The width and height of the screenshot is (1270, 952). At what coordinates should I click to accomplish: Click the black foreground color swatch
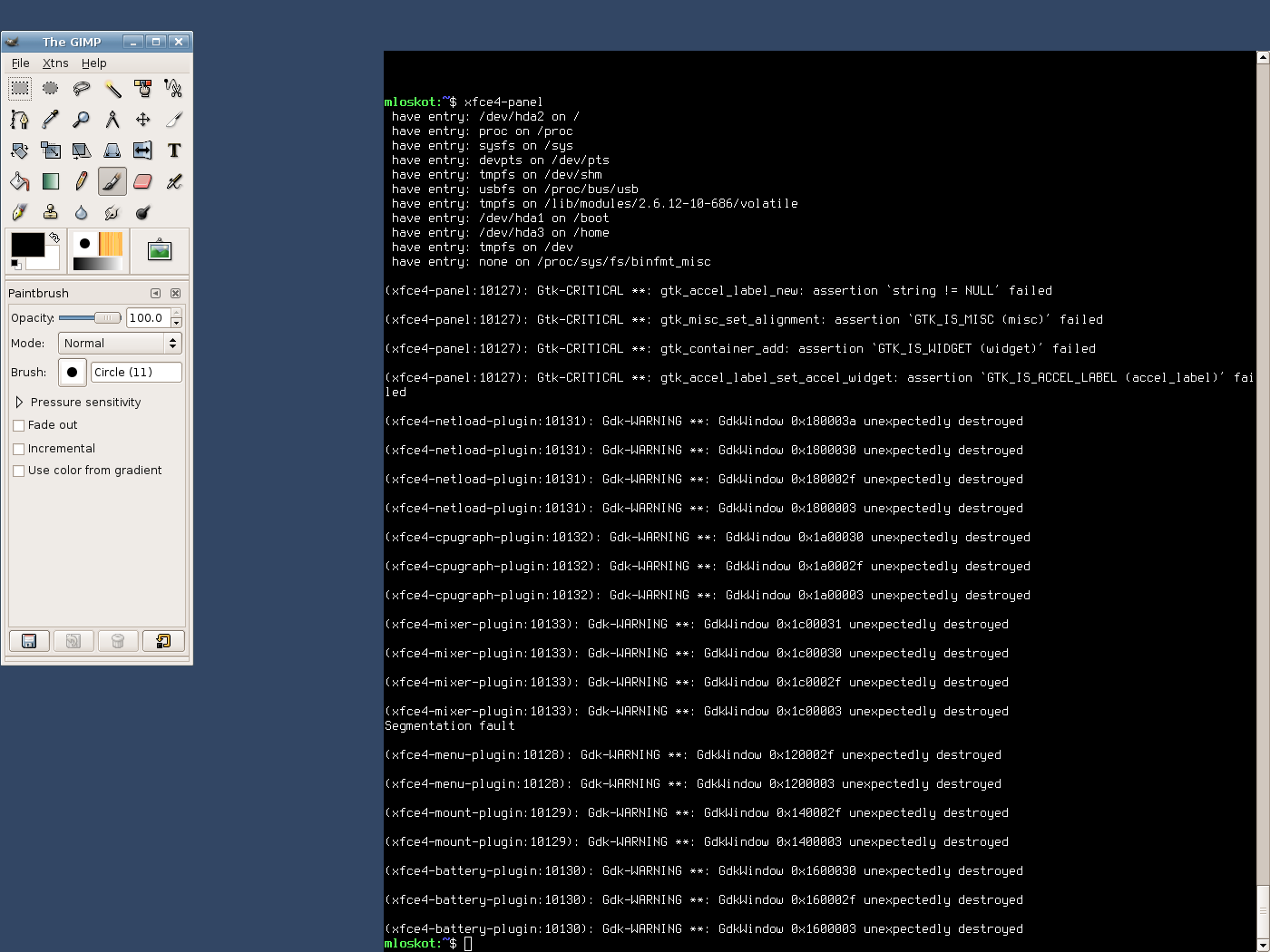click(27, 245)
